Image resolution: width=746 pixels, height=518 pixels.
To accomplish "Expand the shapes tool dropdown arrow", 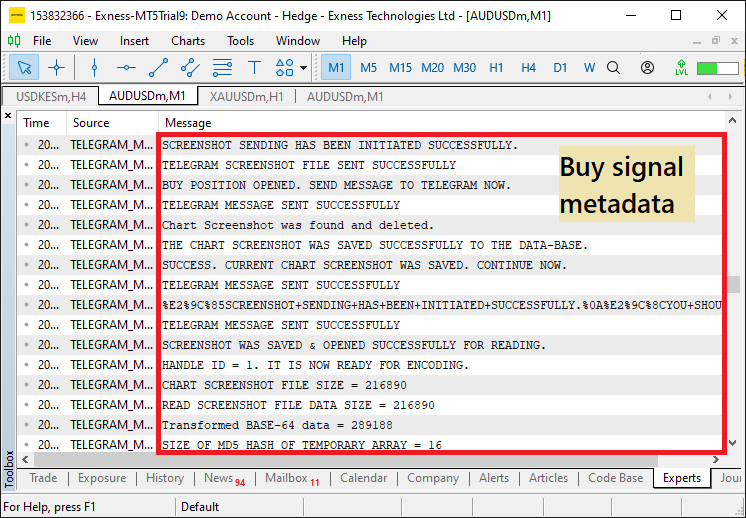I will 304,68.
